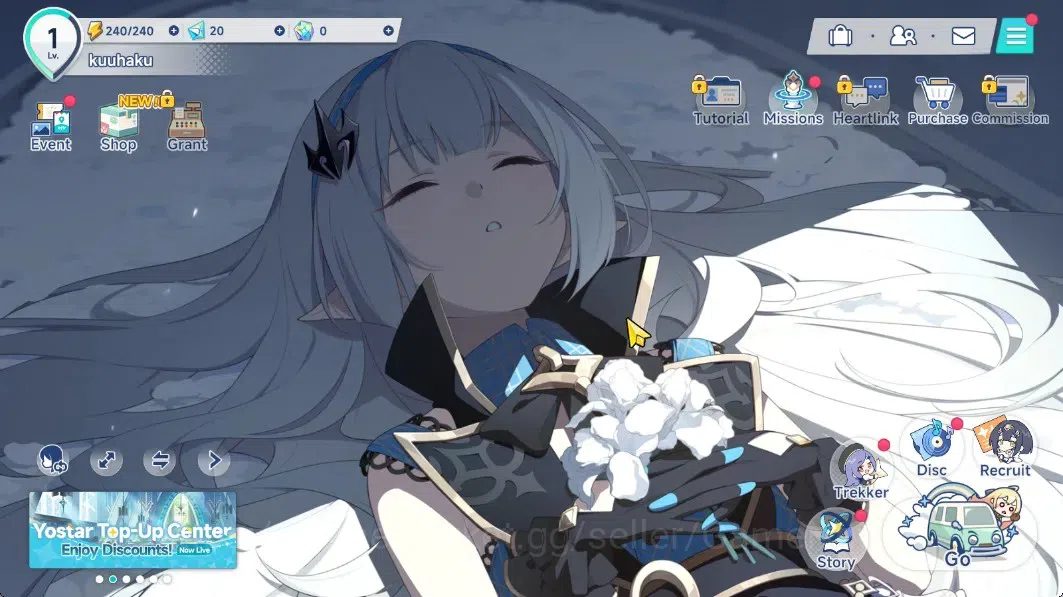Open the Heartlink icon
This screenshot has height=597, width=1063.
866,102
